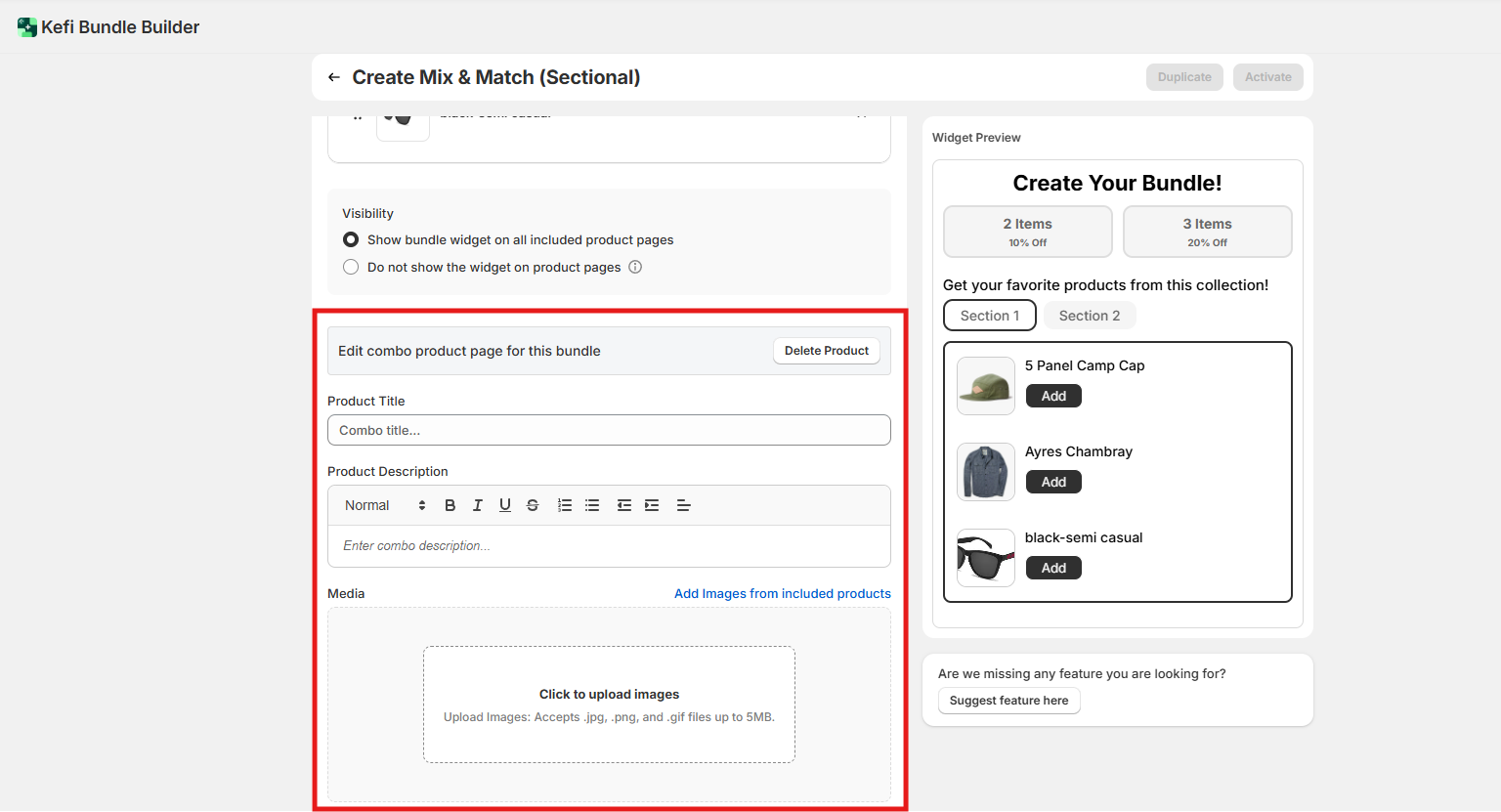
Task: Select the 3 Items 20% Off tier
Action: pyautogui.click(x=1207, y=232)
